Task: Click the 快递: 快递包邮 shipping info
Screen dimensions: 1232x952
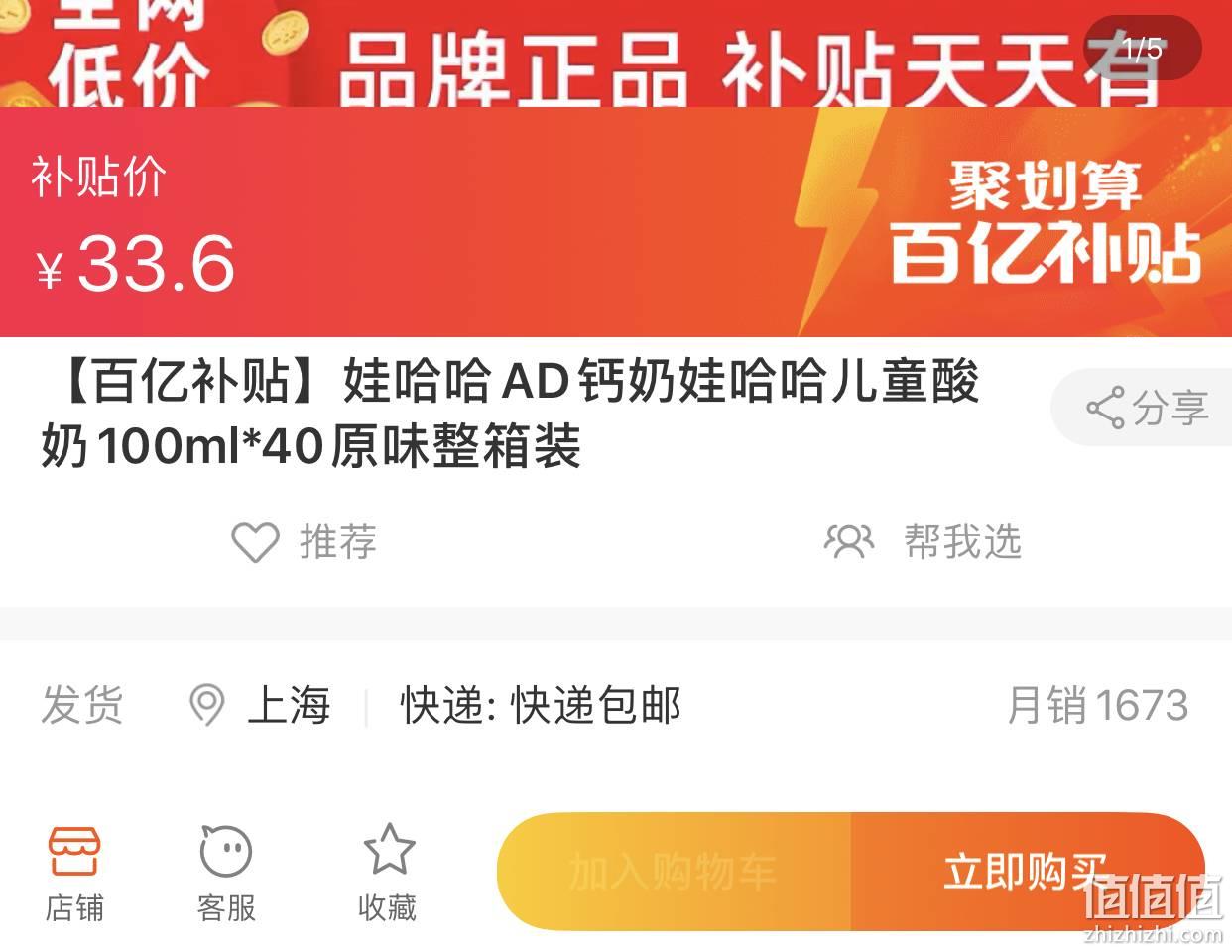Action: (541, 706)
